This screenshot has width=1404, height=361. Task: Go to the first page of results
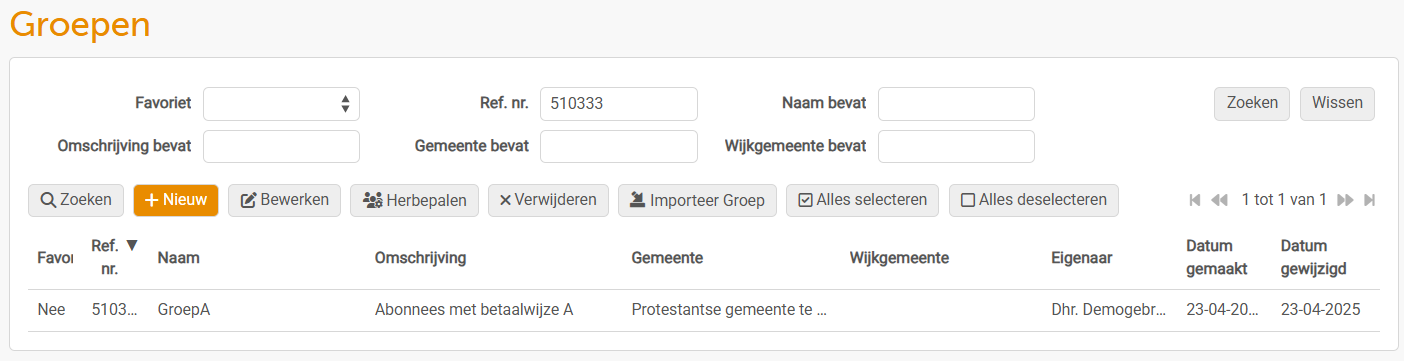(1195, 200)
